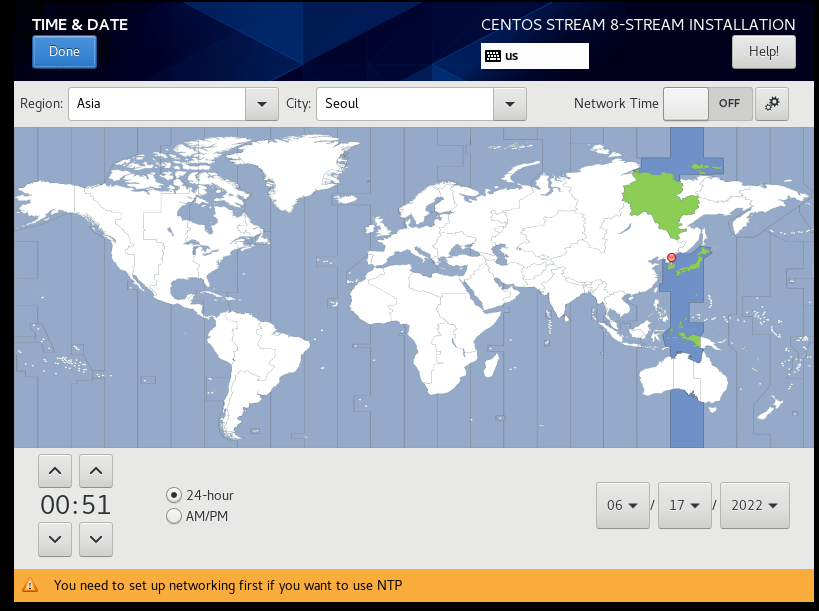Select the 24-hour time format
The image size is (819, 611).
point(200,495)
